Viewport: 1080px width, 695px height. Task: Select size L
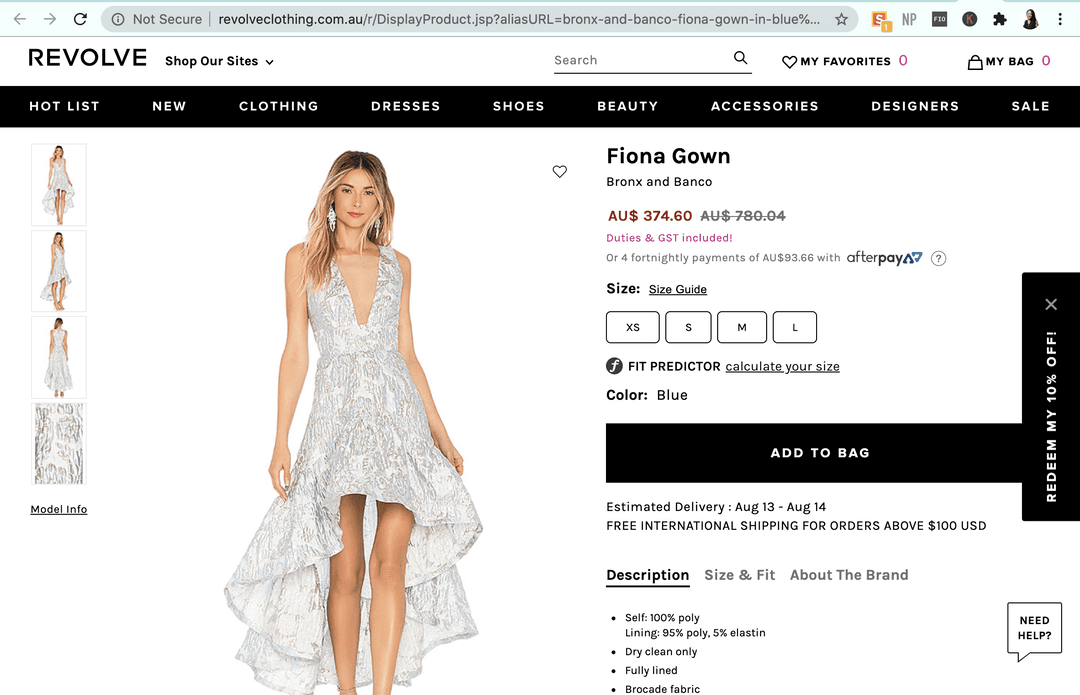click(794, 327)
